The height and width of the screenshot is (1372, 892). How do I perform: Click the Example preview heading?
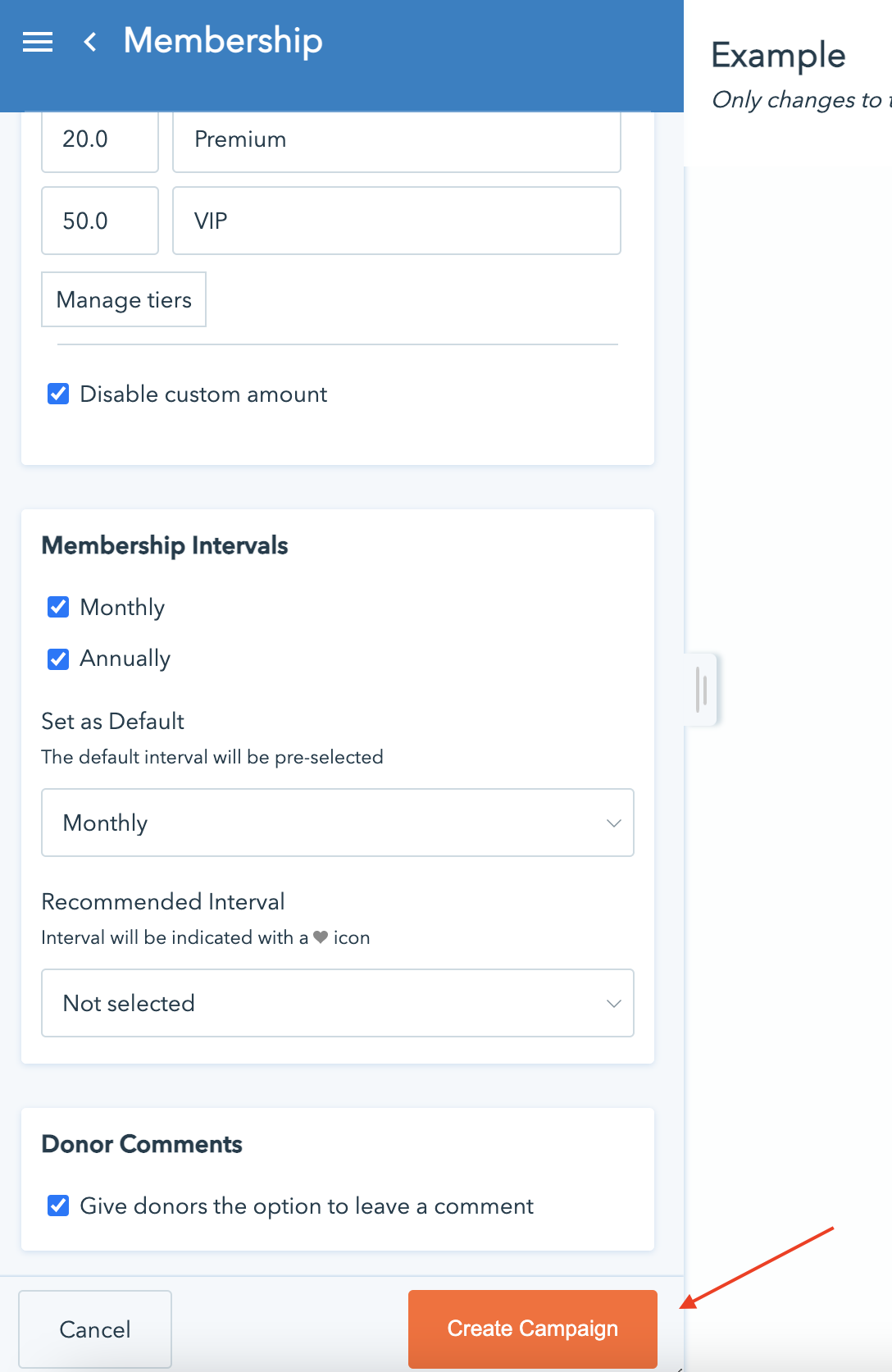coord(778,56)
